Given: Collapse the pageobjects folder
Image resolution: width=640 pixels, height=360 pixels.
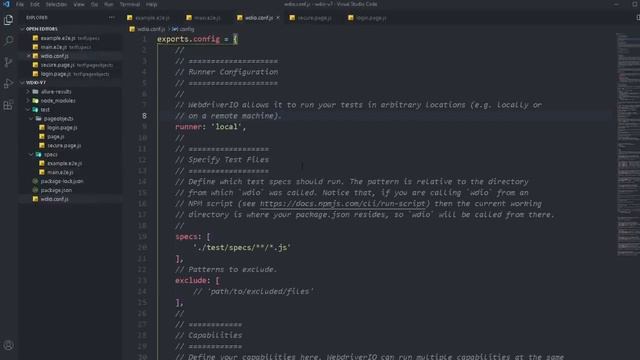Looking at the screenshot, I should [31, 118].
